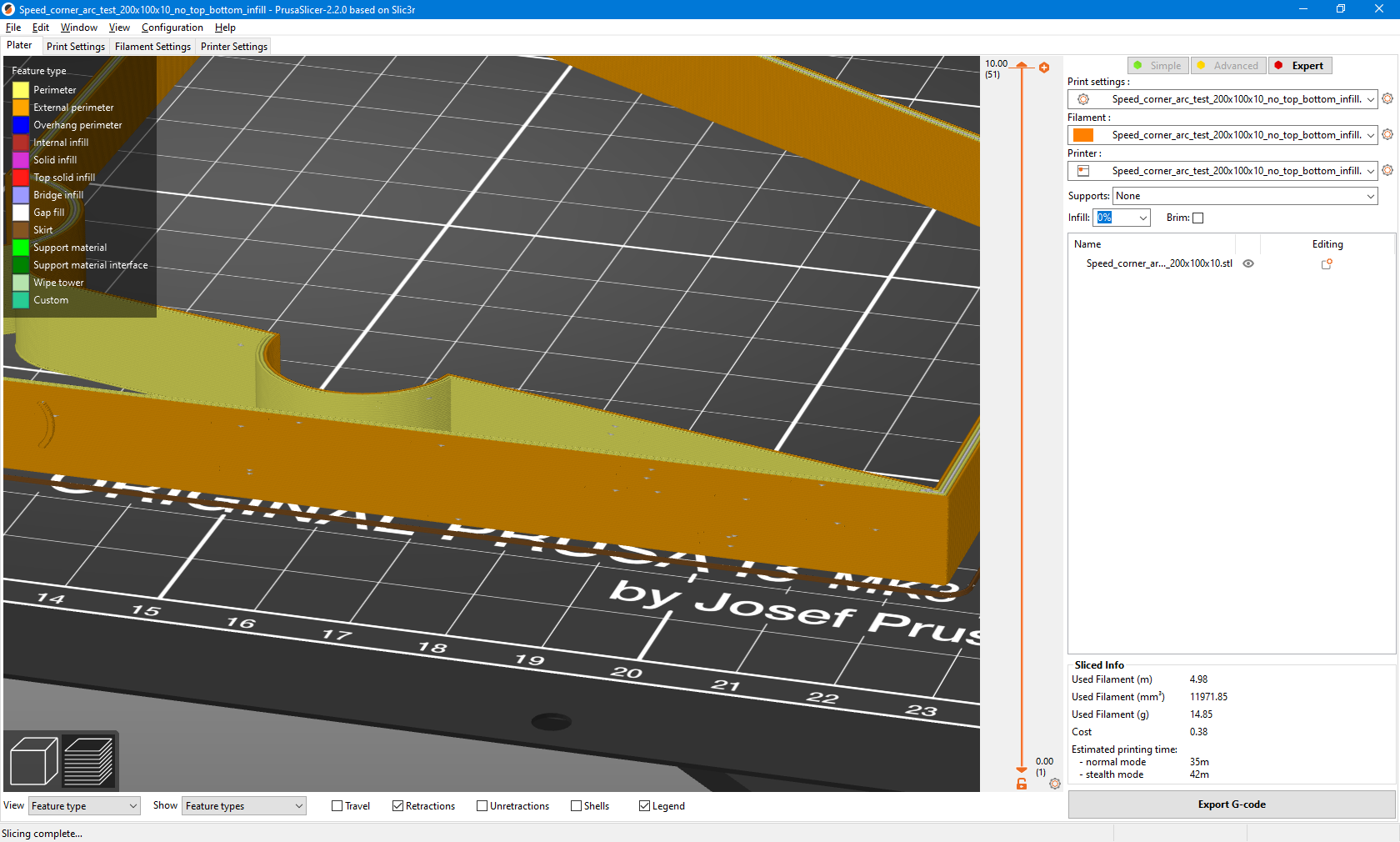Click the green Simple mode indicator dot

pyautogui.click(x=1138, y=65)
